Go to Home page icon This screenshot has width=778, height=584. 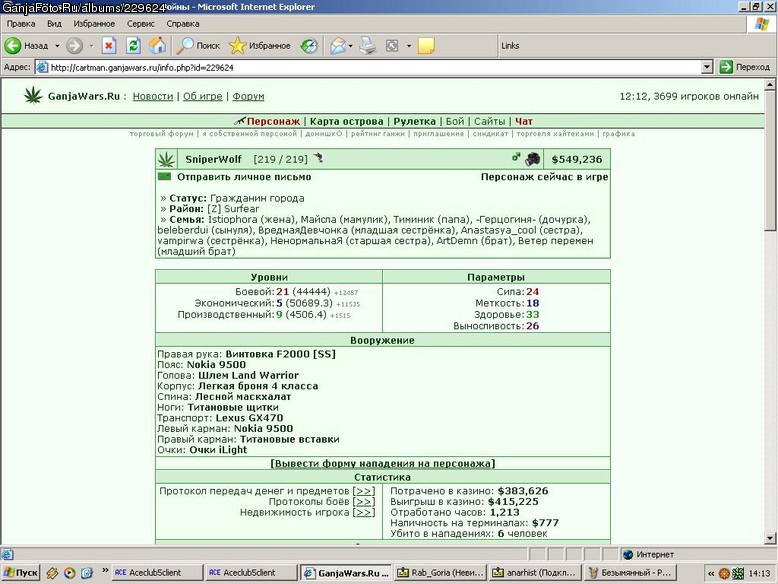click(157, 46)
